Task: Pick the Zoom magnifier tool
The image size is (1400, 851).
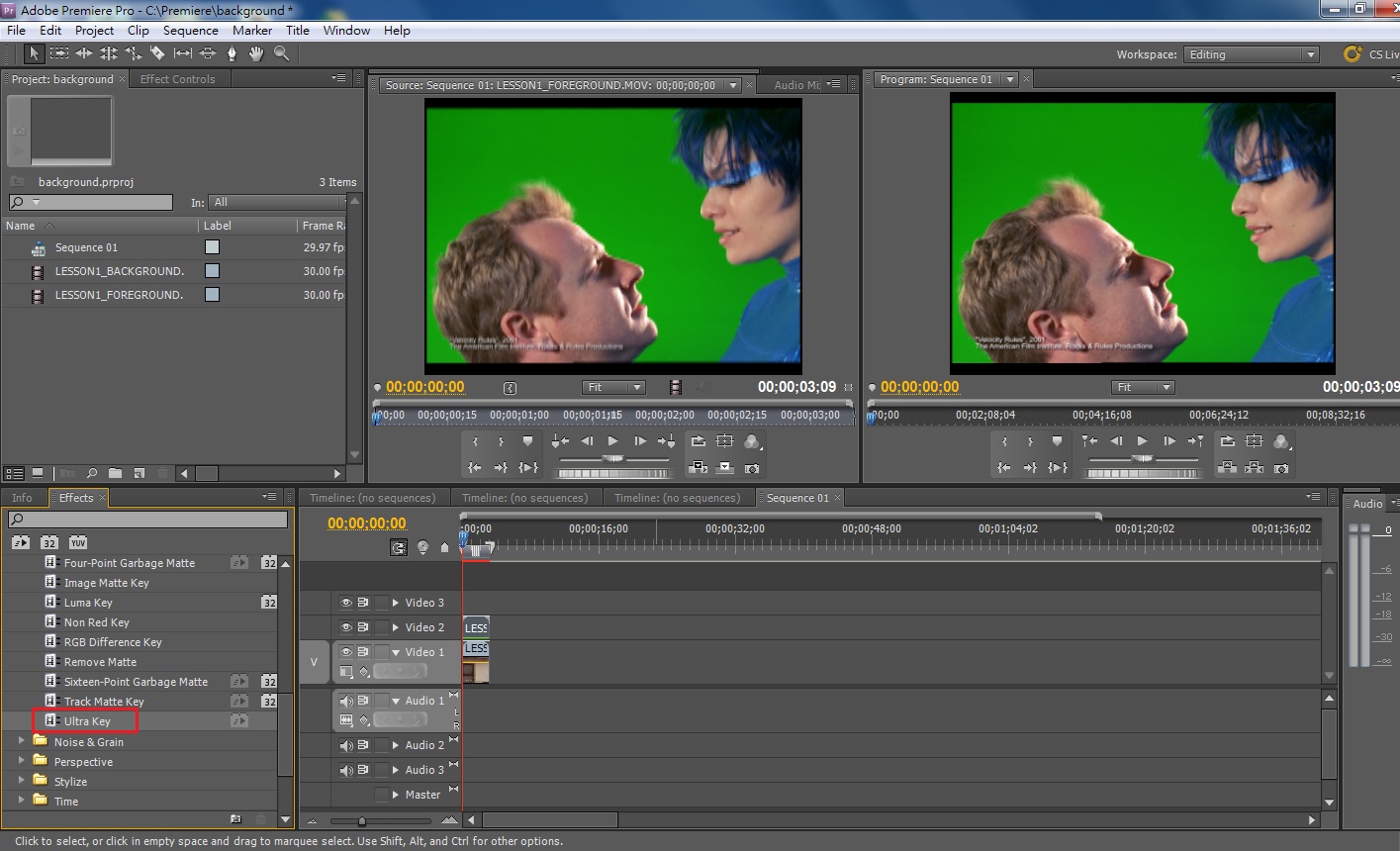Action: pos(281,53)
